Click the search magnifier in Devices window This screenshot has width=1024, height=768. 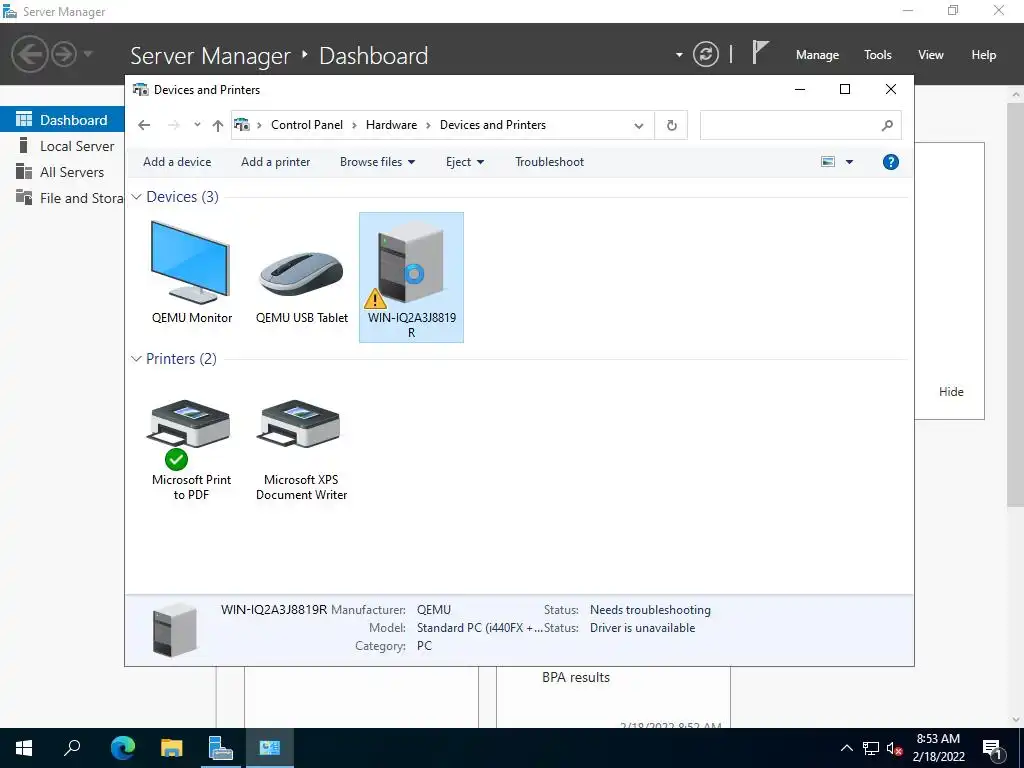pyautogui.click(x=886, y=125)
